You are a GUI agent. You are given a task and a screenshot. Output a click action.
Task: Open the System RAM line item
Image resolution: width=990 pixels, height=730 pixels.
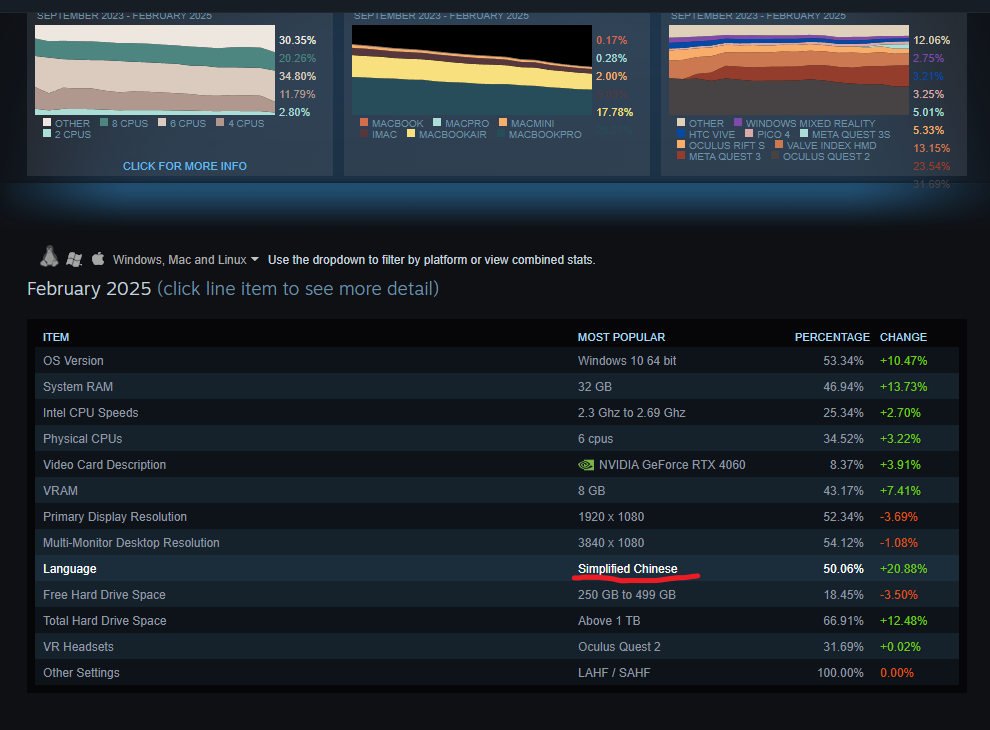[x=496, y=386]
